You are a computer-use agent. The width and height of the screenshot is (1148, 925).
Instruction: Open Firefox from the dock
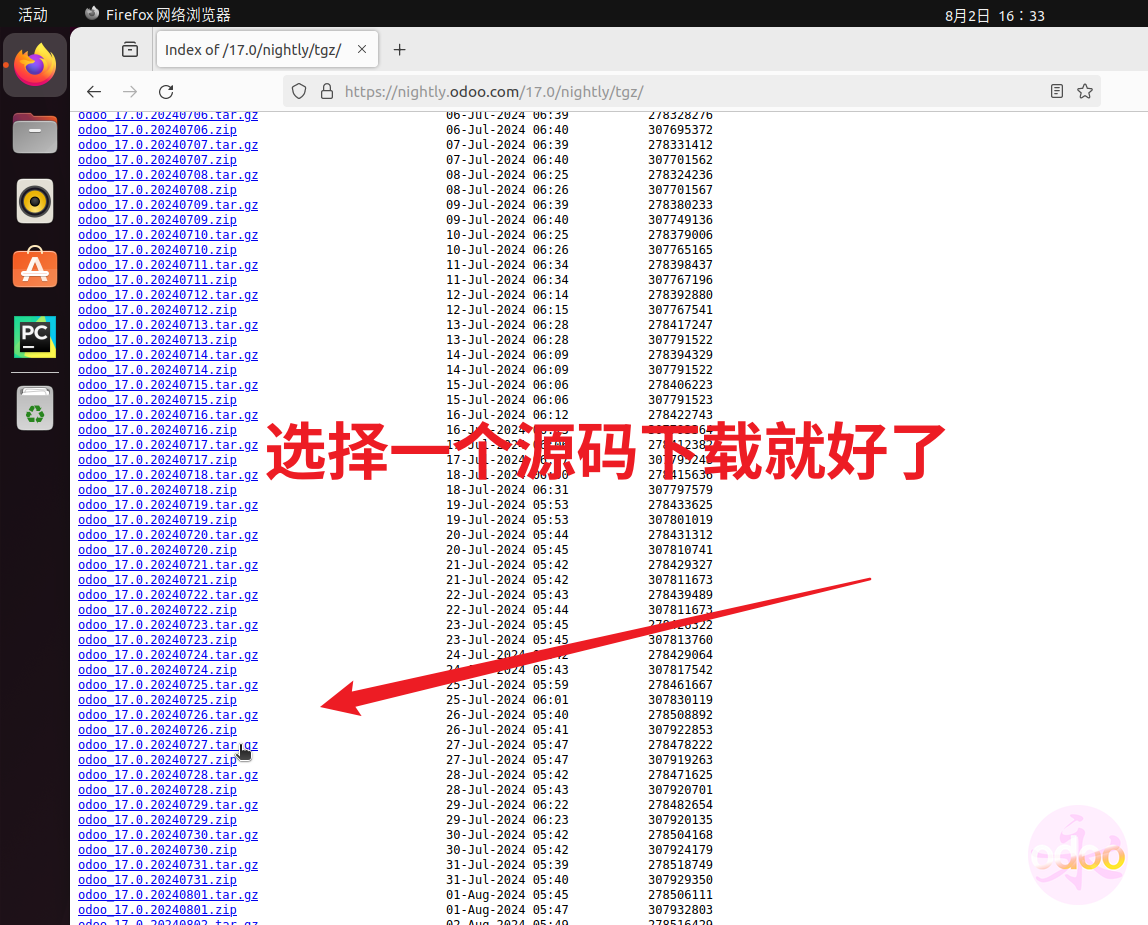[35, 64]
